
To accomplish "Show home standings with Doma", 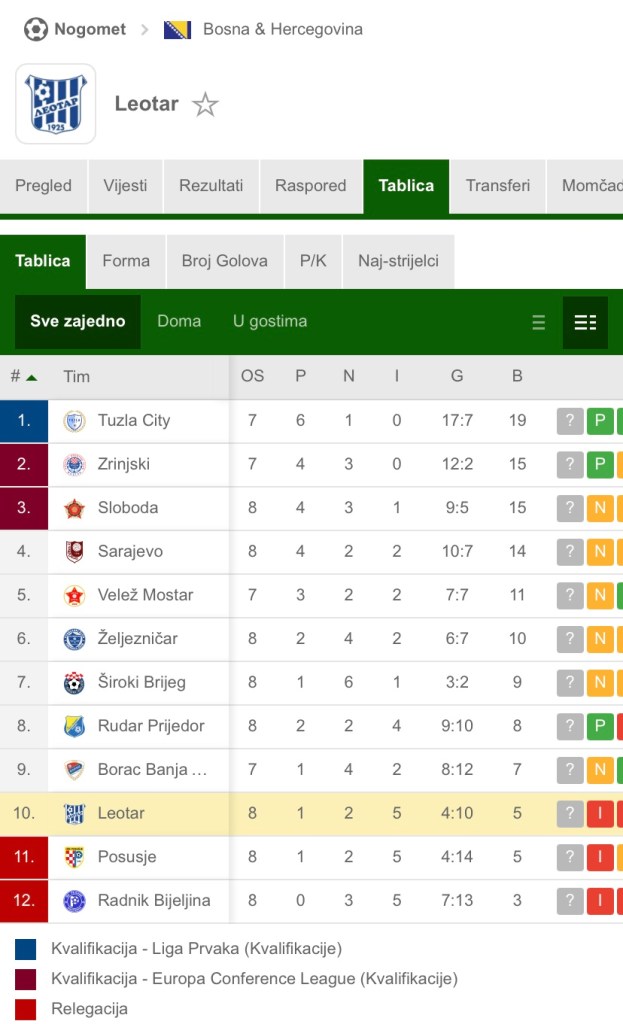I will coord(179,322).
